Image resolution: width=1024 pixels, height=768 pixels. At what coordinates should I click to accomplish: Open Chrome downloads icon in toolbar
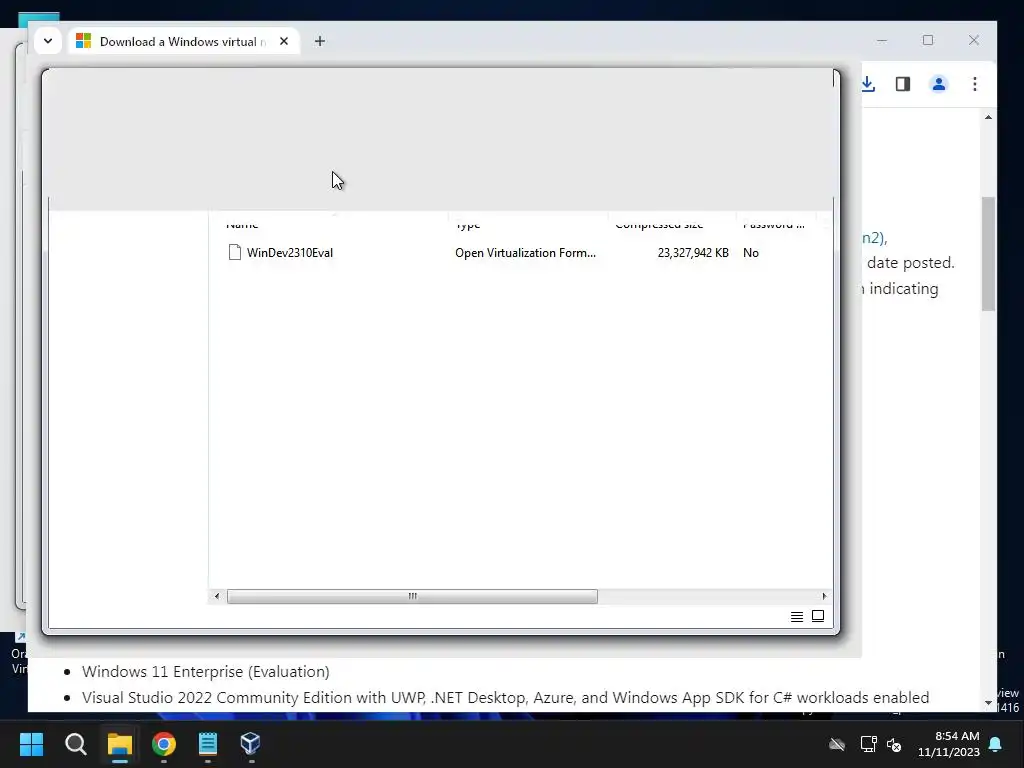(868, 84)
